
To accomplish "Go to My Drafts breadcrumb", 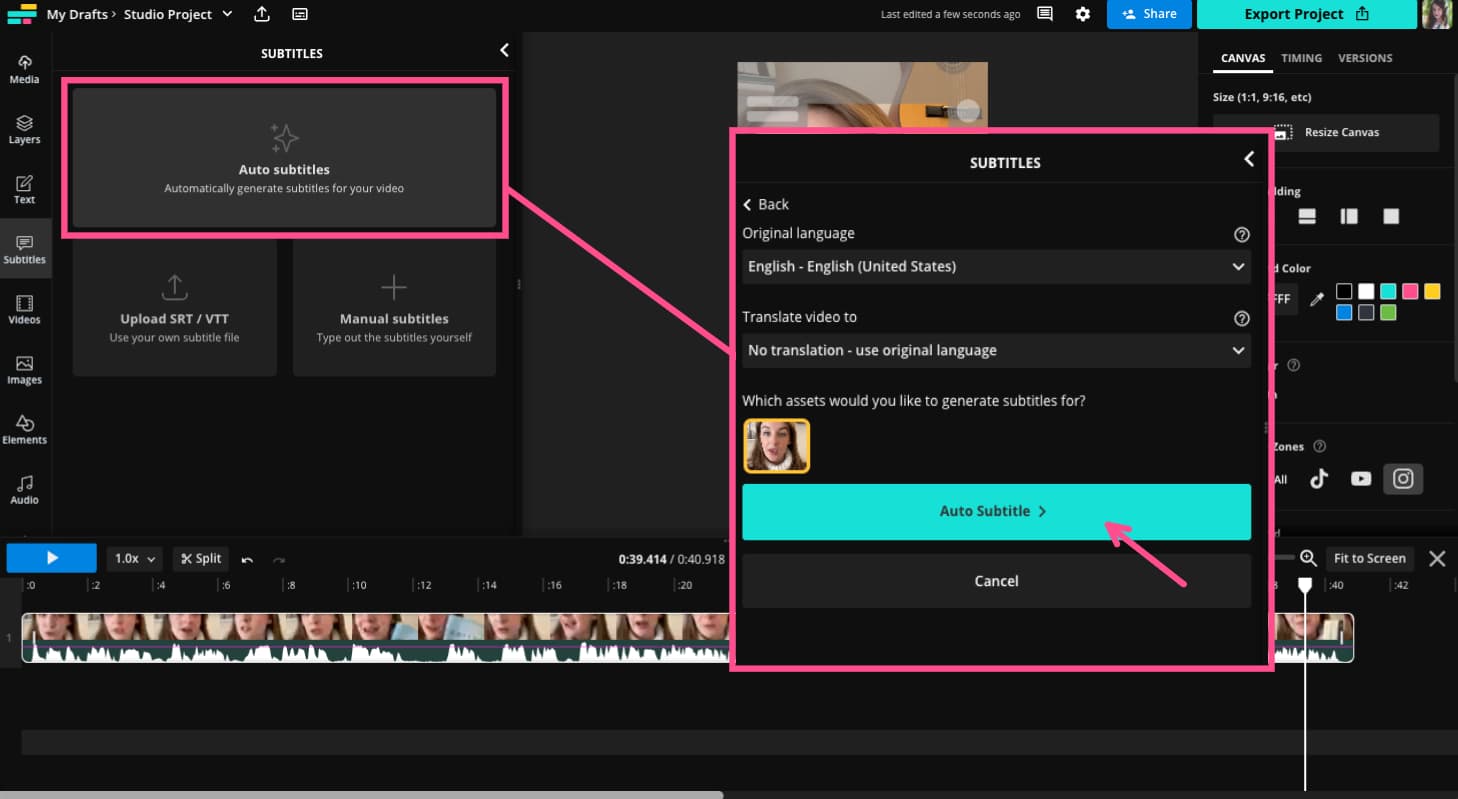I will click(x=77, y=14).
